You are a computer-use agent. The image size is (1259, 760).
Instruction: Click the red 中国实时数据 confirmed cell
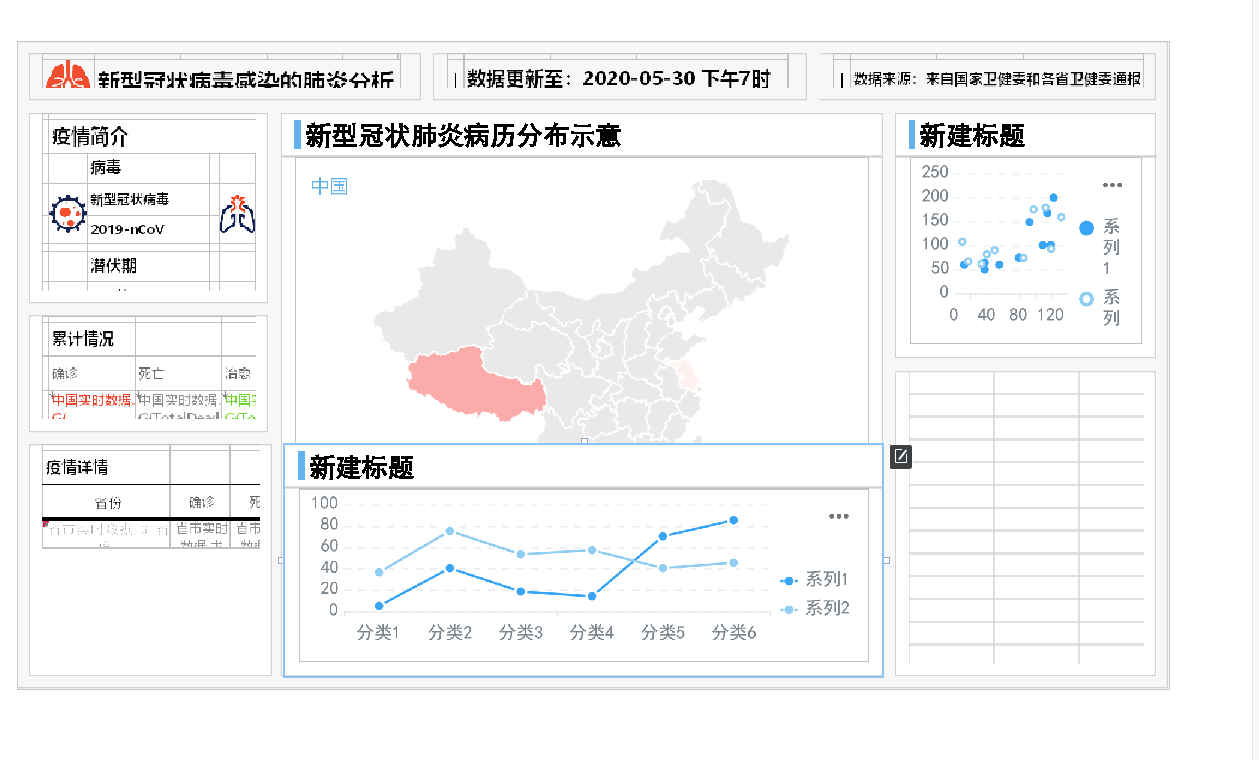click(92, 404)
